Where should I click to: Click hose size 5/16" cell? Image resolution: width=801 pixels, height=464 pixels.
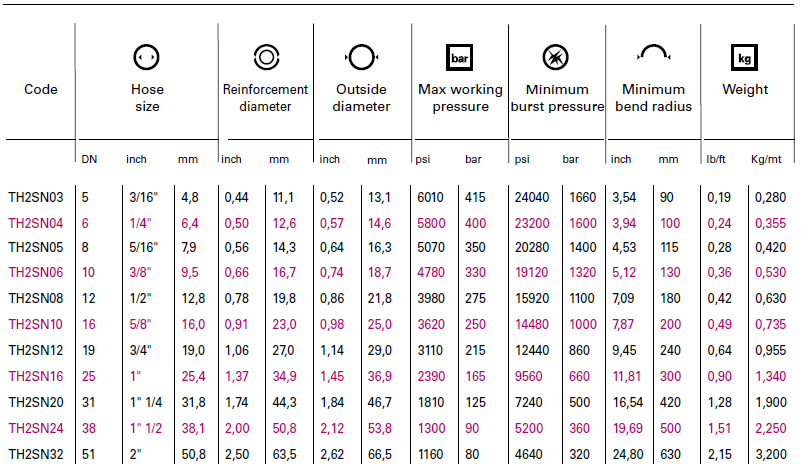(143, 247)
